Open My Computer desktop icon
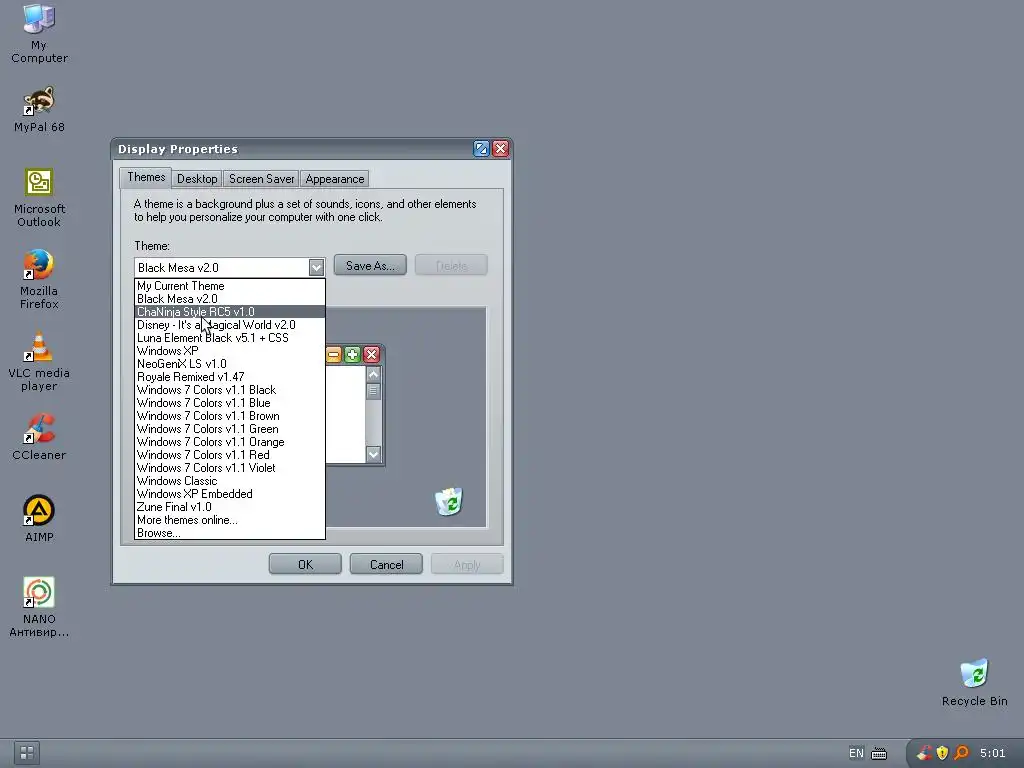 (39, 34)
